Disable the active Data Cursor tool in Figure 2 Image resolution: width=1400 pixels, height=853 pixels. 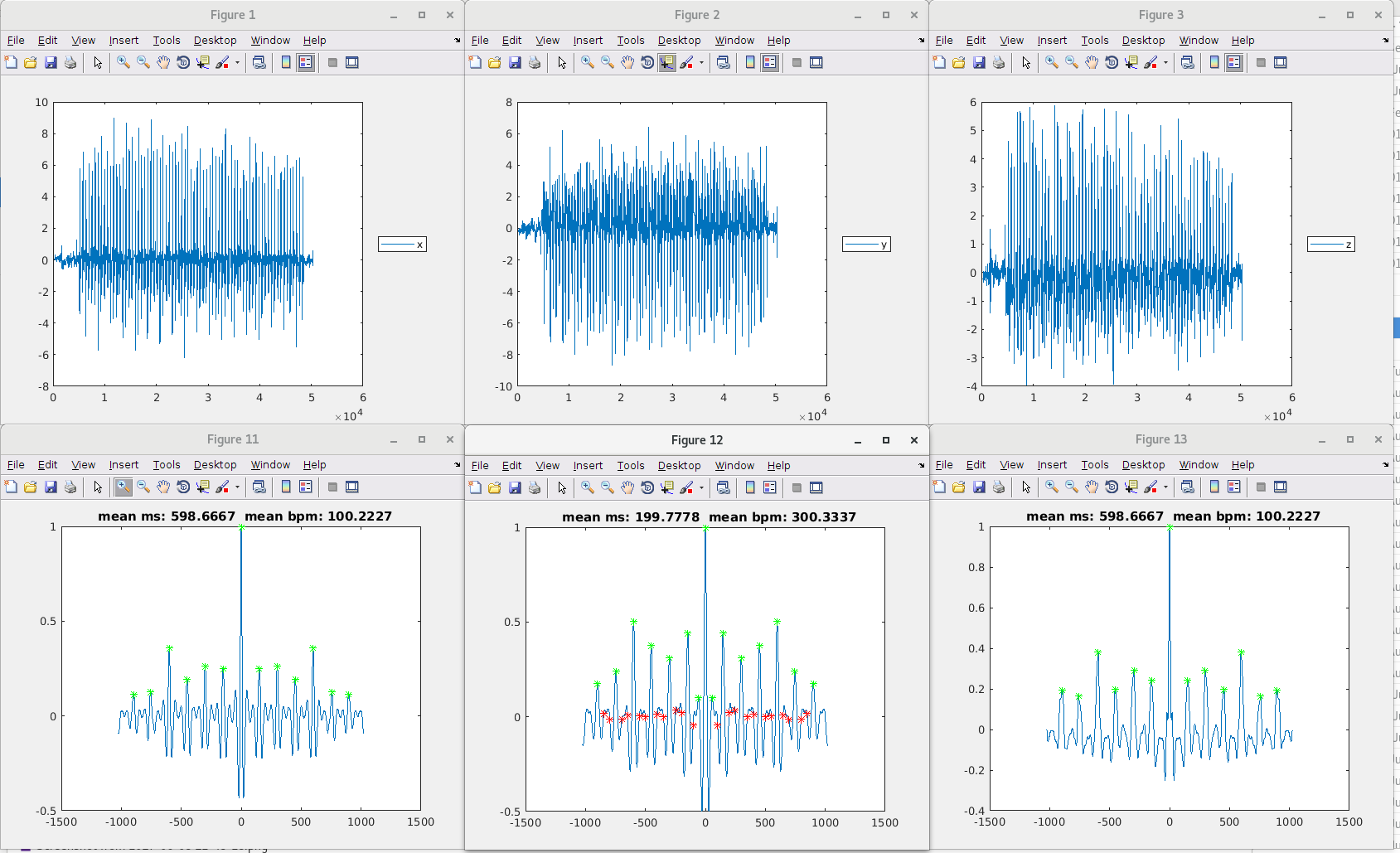pos(667,62)
